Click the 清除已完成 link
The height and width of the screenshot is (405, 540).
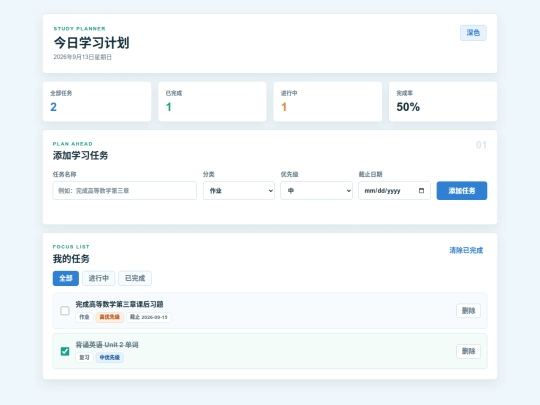[466, 250]
